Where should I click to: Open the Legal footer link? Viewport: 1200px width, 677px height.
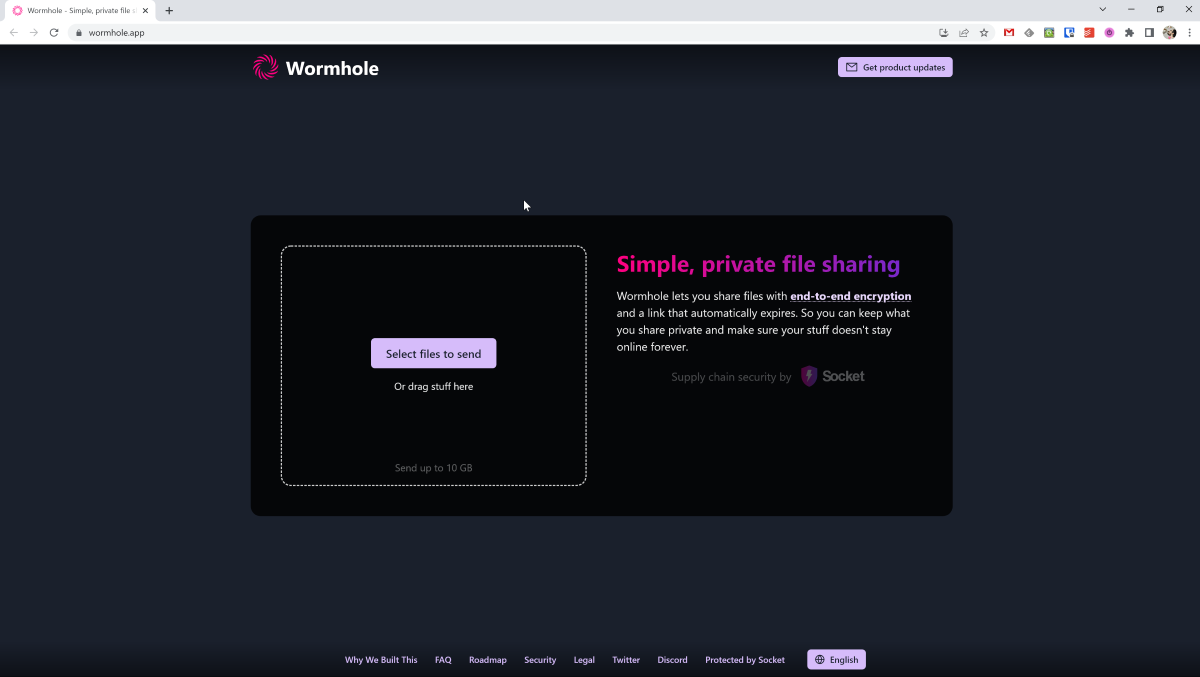point(584,660)
